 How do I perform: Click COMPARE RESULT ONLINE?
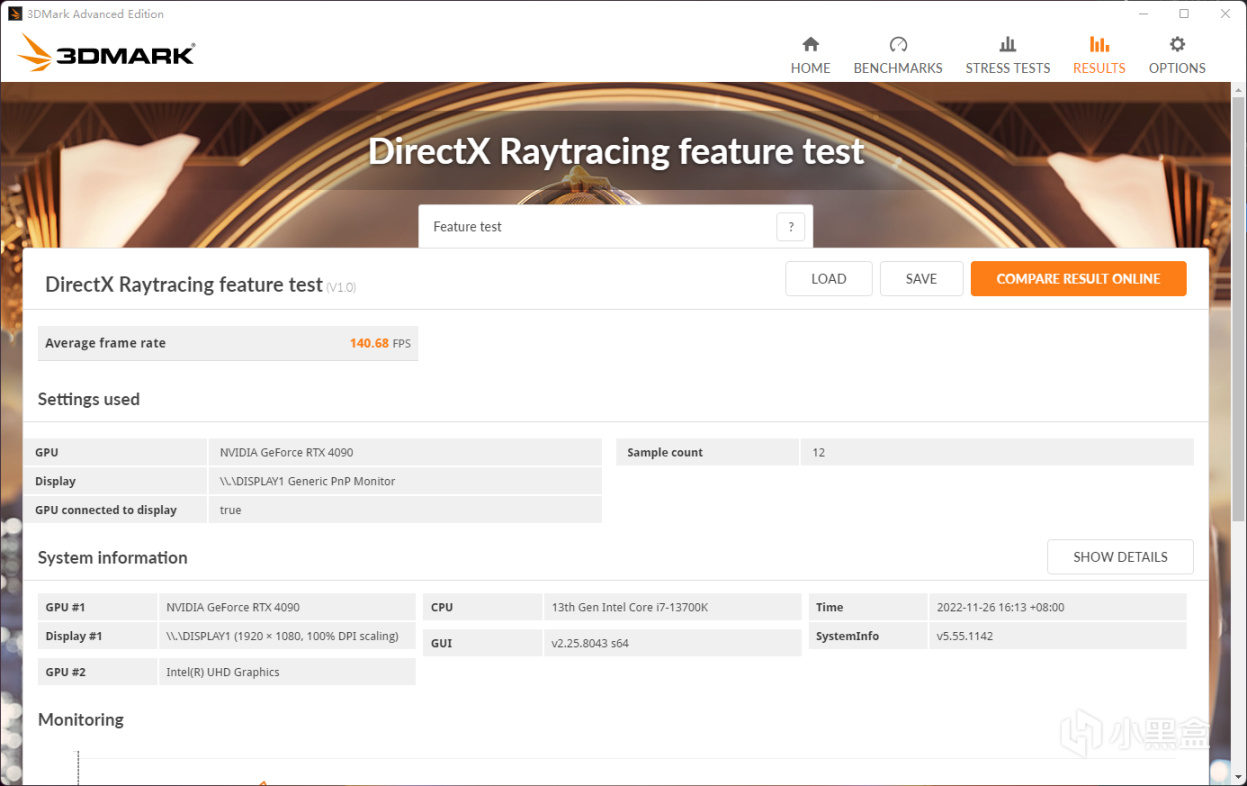1078,279
